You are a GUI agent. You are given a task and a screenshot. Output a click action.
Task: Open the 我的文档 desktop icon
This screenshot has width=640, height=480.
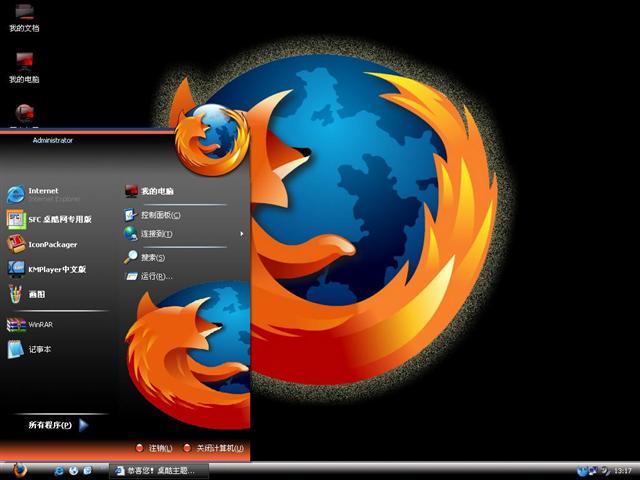point(24,19)
